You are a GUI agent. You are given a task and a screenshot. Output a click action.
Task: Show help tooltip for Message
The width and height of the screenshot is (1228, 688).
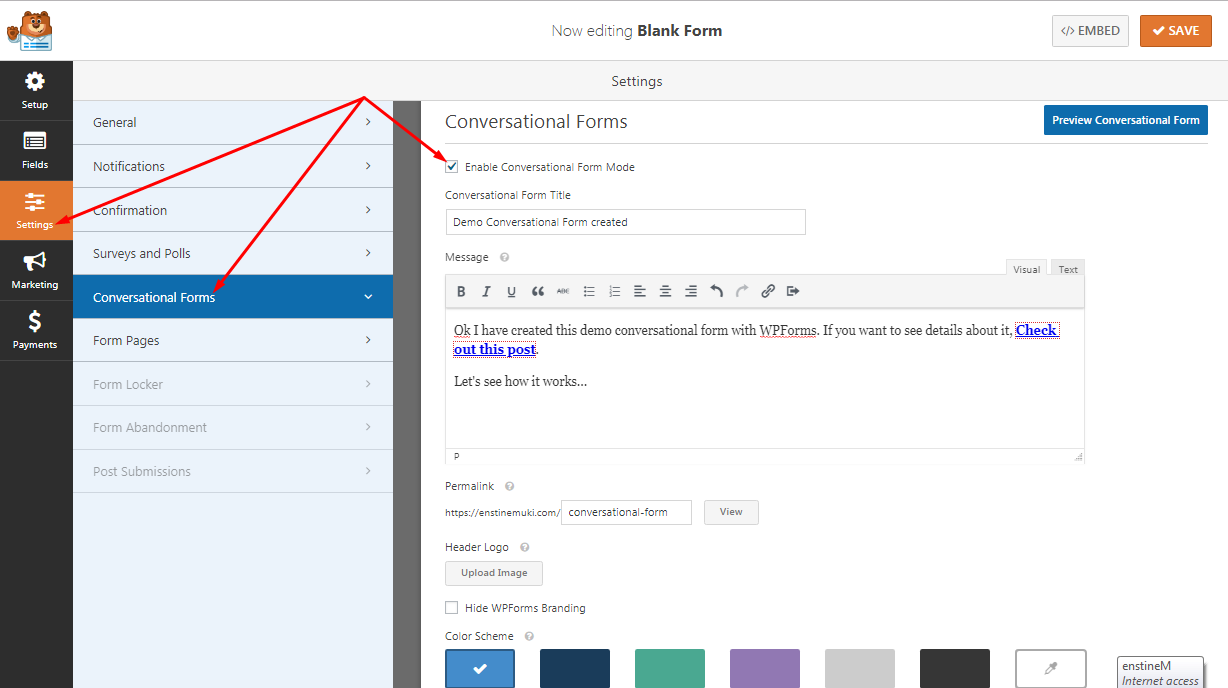pyautogui.click(x=504, y=257)
